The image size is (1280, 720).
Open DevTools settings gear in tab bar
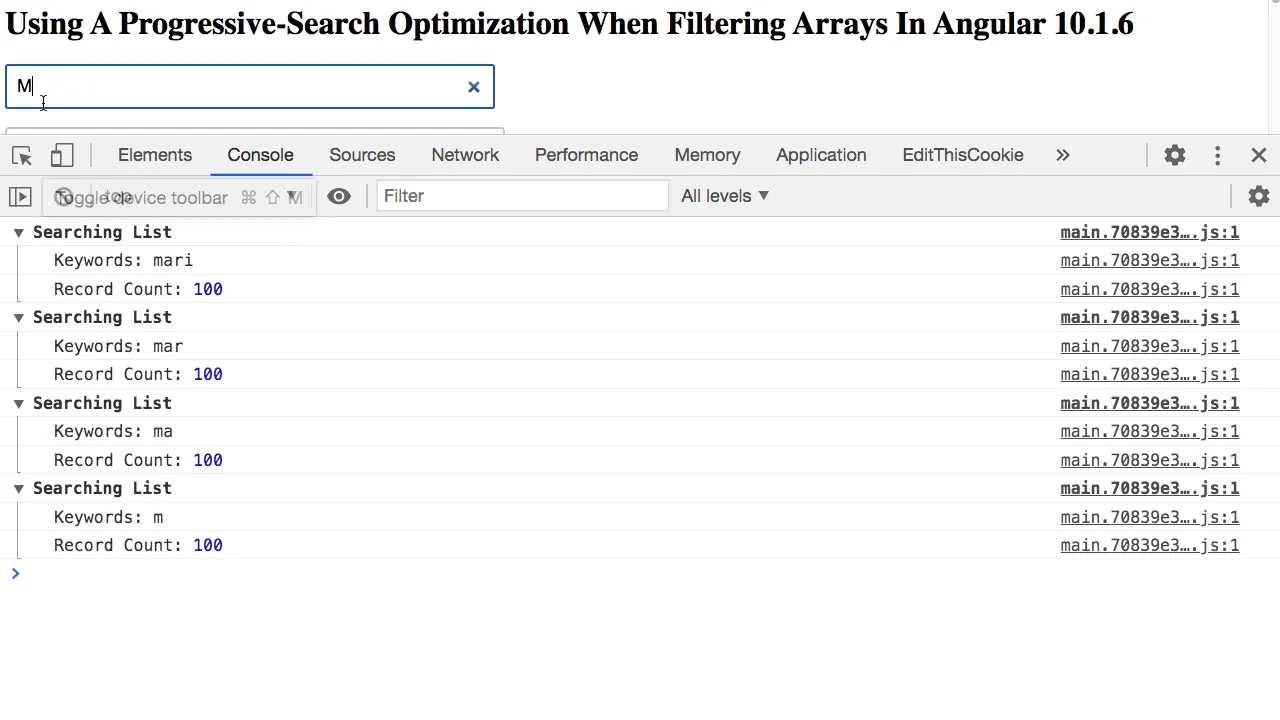pos(1174,155)
